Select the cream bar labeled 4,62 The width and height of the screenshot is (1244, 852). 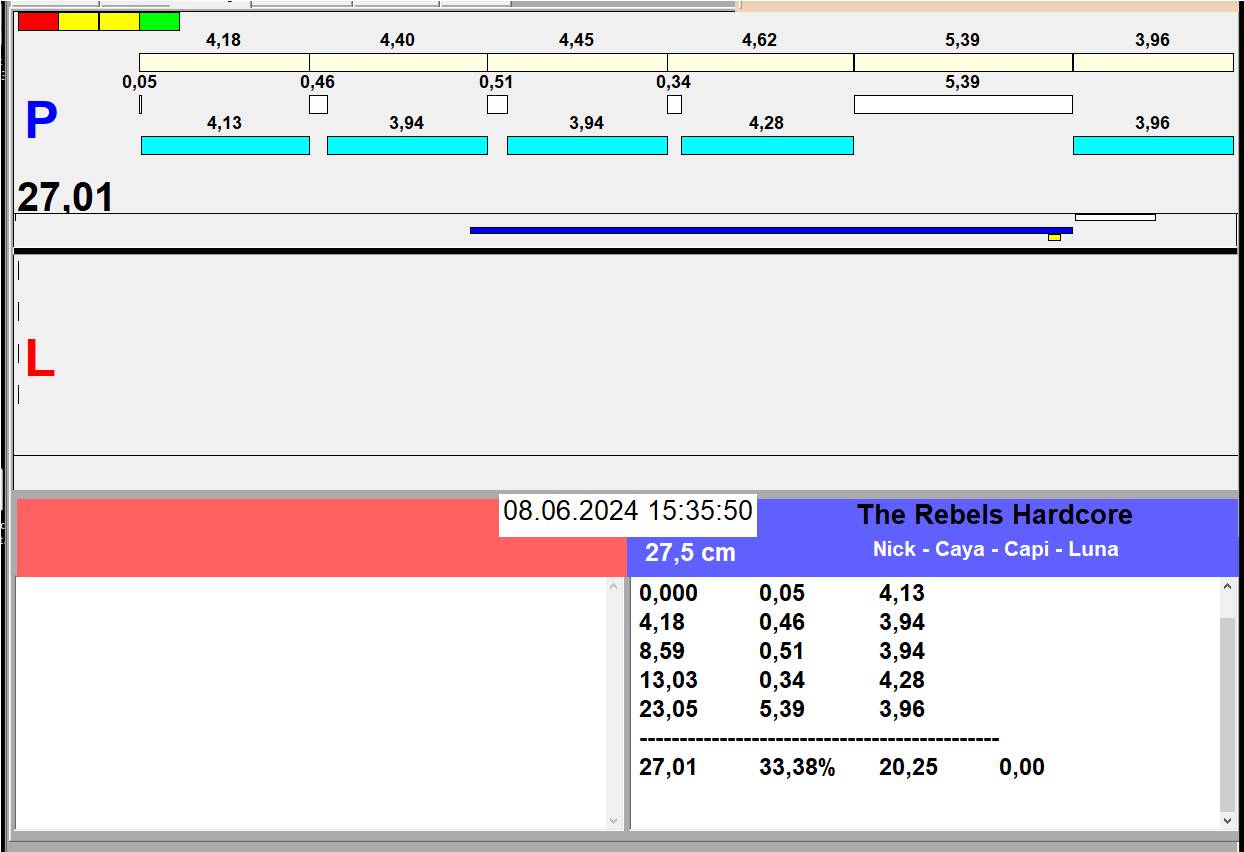click(x=760, y=62)
